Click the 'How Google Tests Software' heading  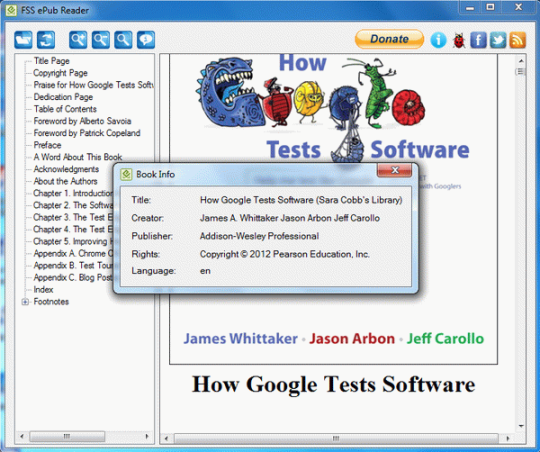[333, 384]
